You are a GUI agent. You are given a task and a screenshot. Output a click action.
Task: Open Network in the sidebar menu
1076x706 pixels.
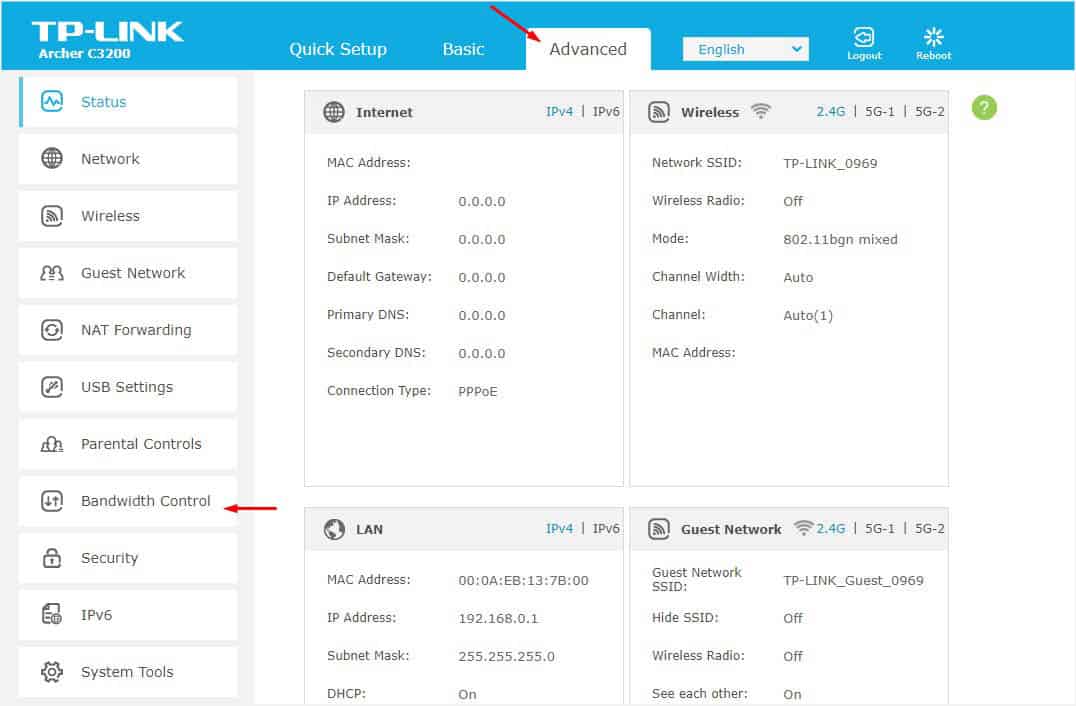(x=128, y=158)
